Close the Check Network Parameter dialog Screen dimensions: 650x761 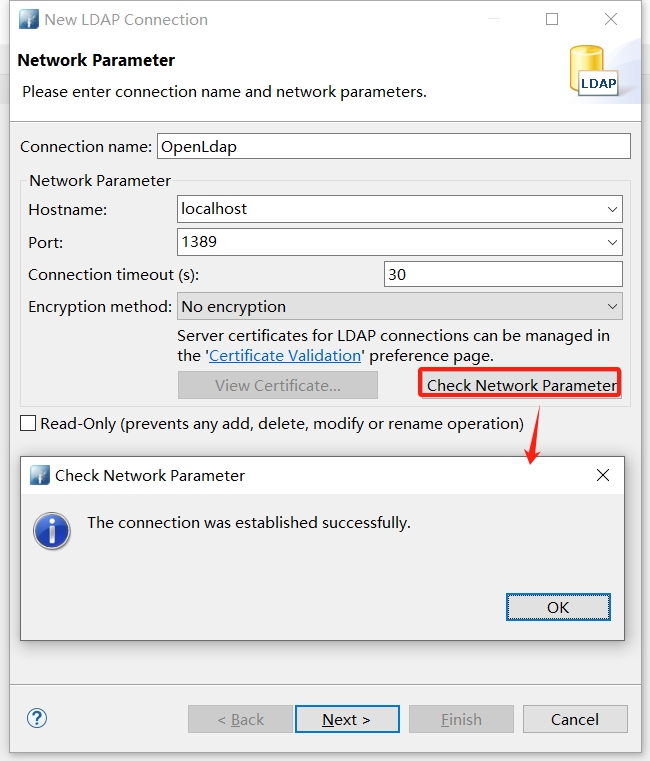click(602, 475)
